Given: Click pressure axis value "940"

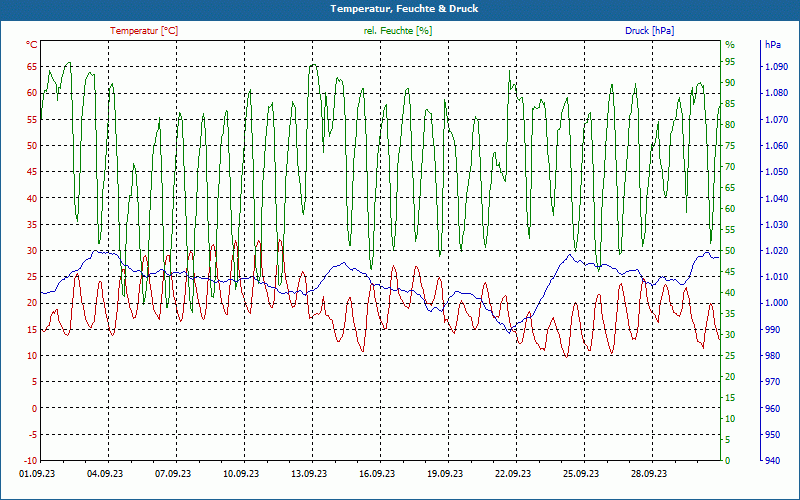Looking at the screenshot, I should point(773,461).
